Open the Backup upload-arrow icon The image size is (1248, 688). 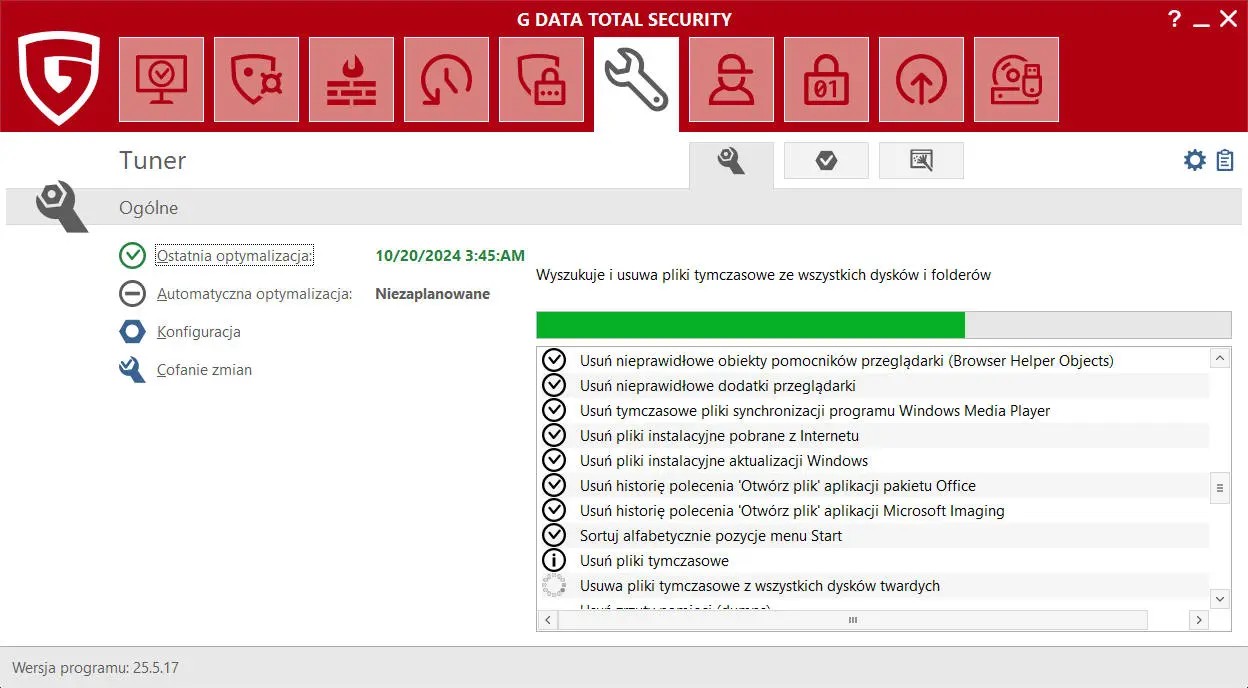(x=921, y=79)
